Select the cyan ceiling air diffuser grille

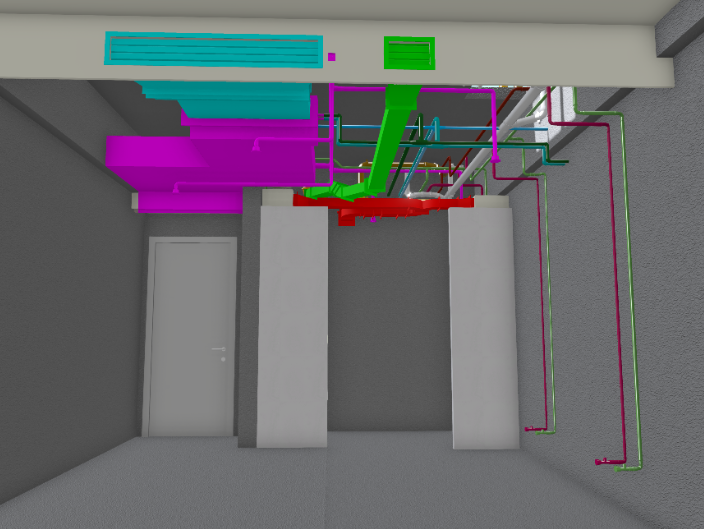tap(214, 50)
